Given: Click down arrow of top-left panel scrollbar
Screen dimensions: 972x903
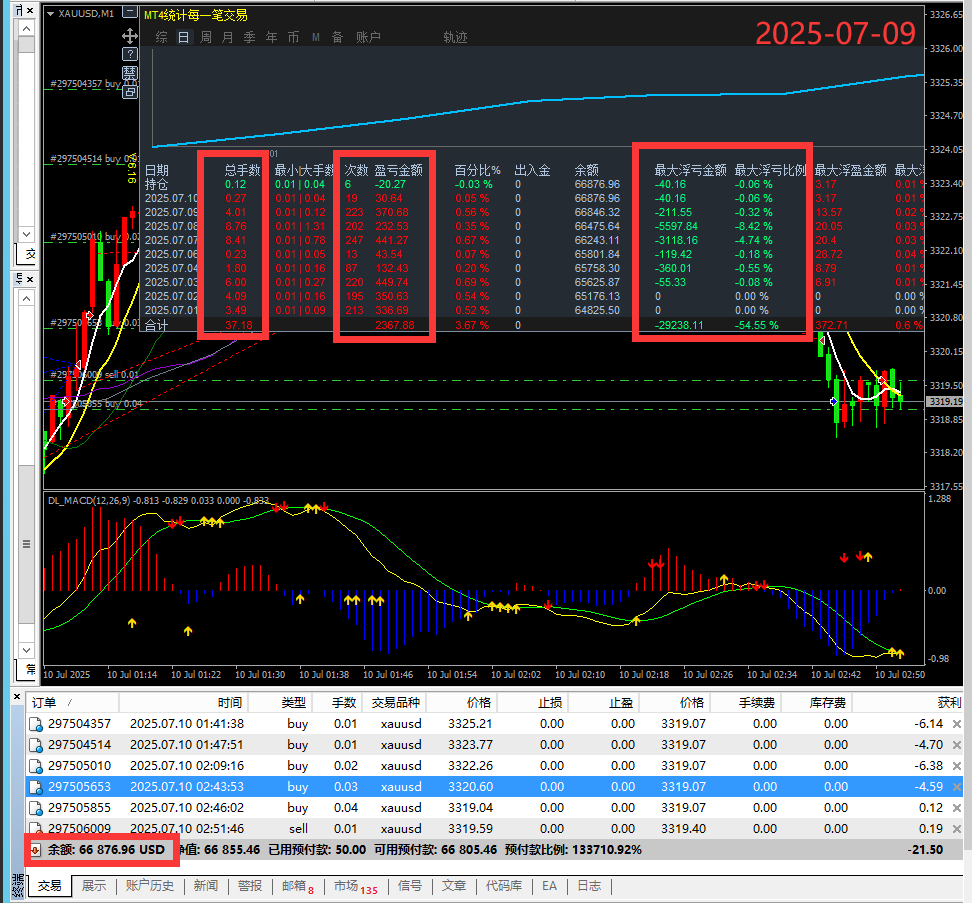Looking at the screenshot, I should [26, 234].
